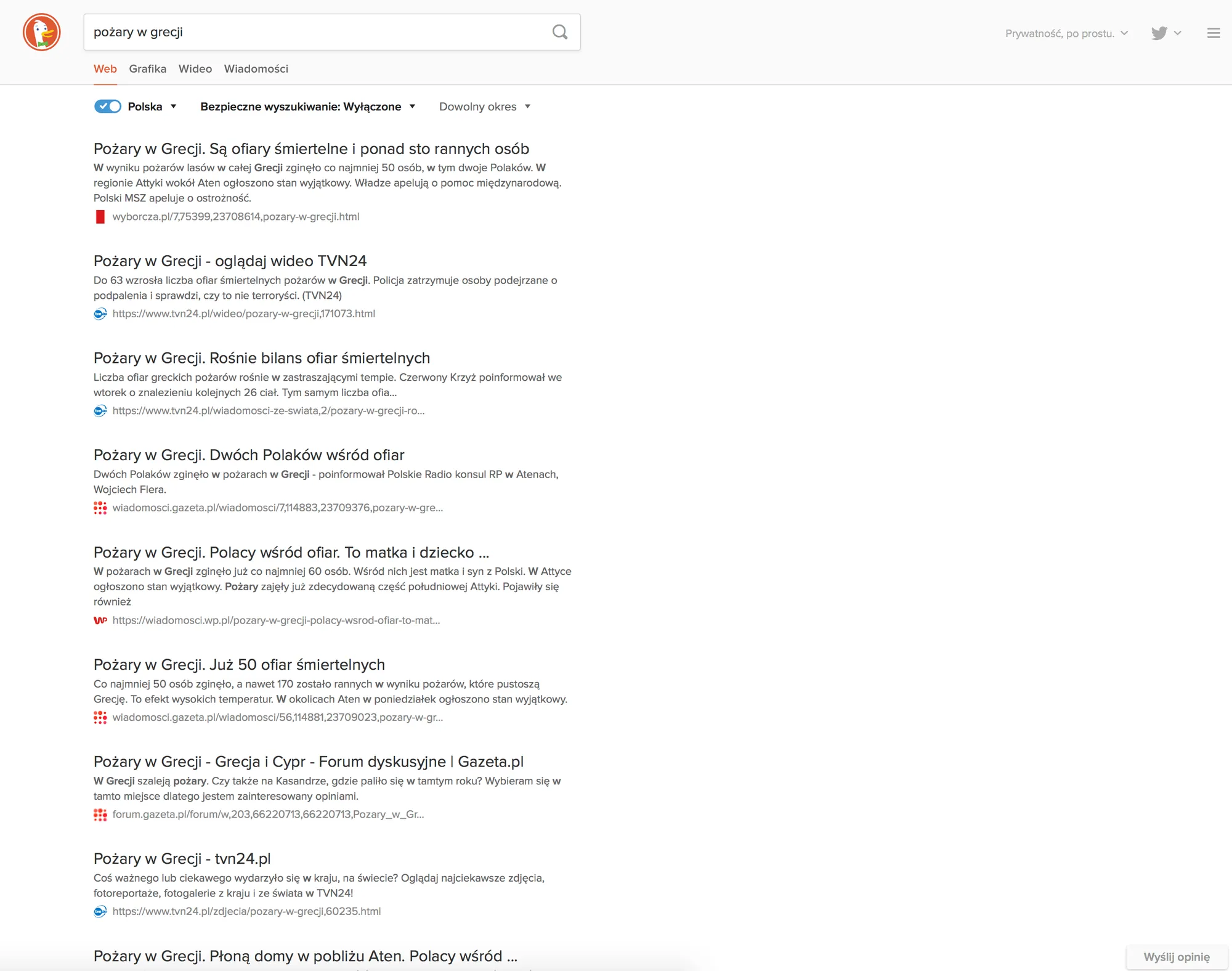Switch to Grafika tab
The height and width of the screenshot is (971, 1232).
click(148, 69)
